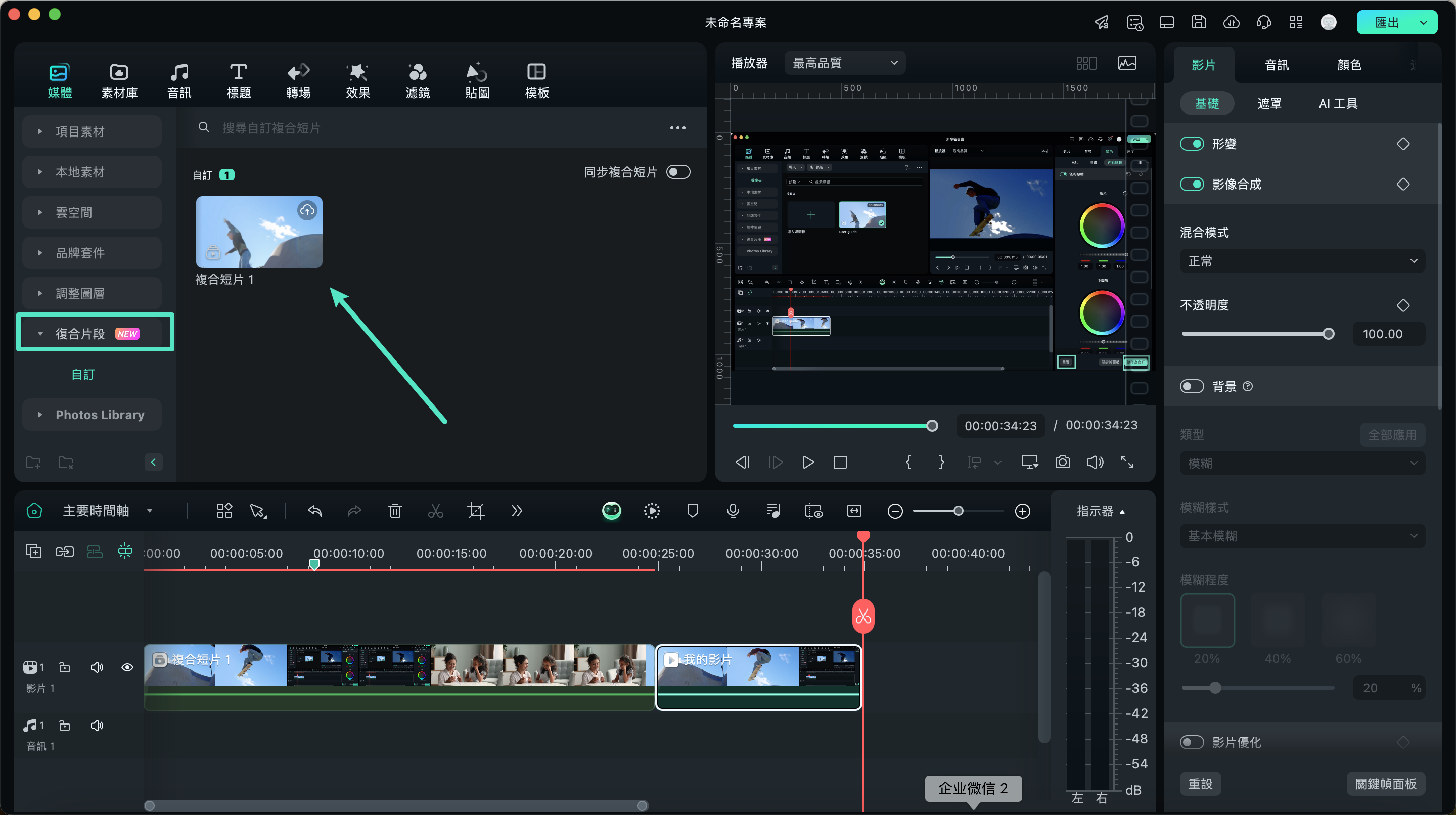
Task: Mute audio track 音訊 1 speaker
Action: [97, 725]
